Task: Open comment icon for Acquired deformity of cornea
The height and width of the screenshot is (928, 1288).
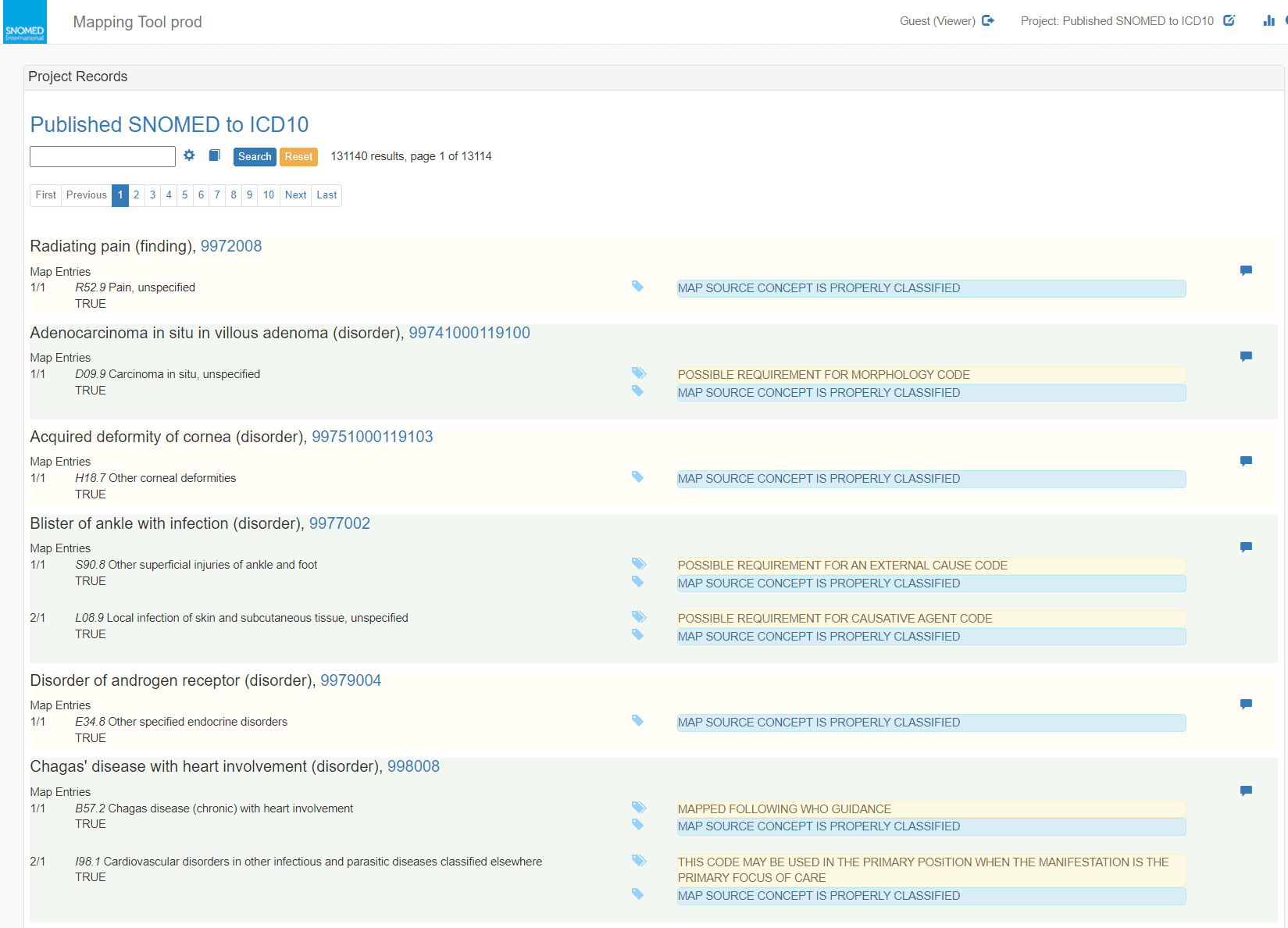Action: pyautogui.click(x=1246, y=462)
